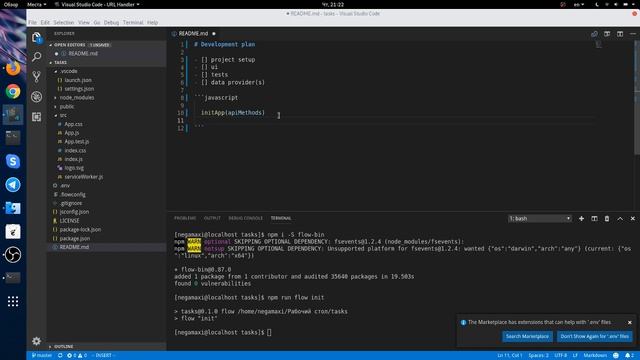
Task: Open the Debug view in activity bar
Action: coord(36,97)
